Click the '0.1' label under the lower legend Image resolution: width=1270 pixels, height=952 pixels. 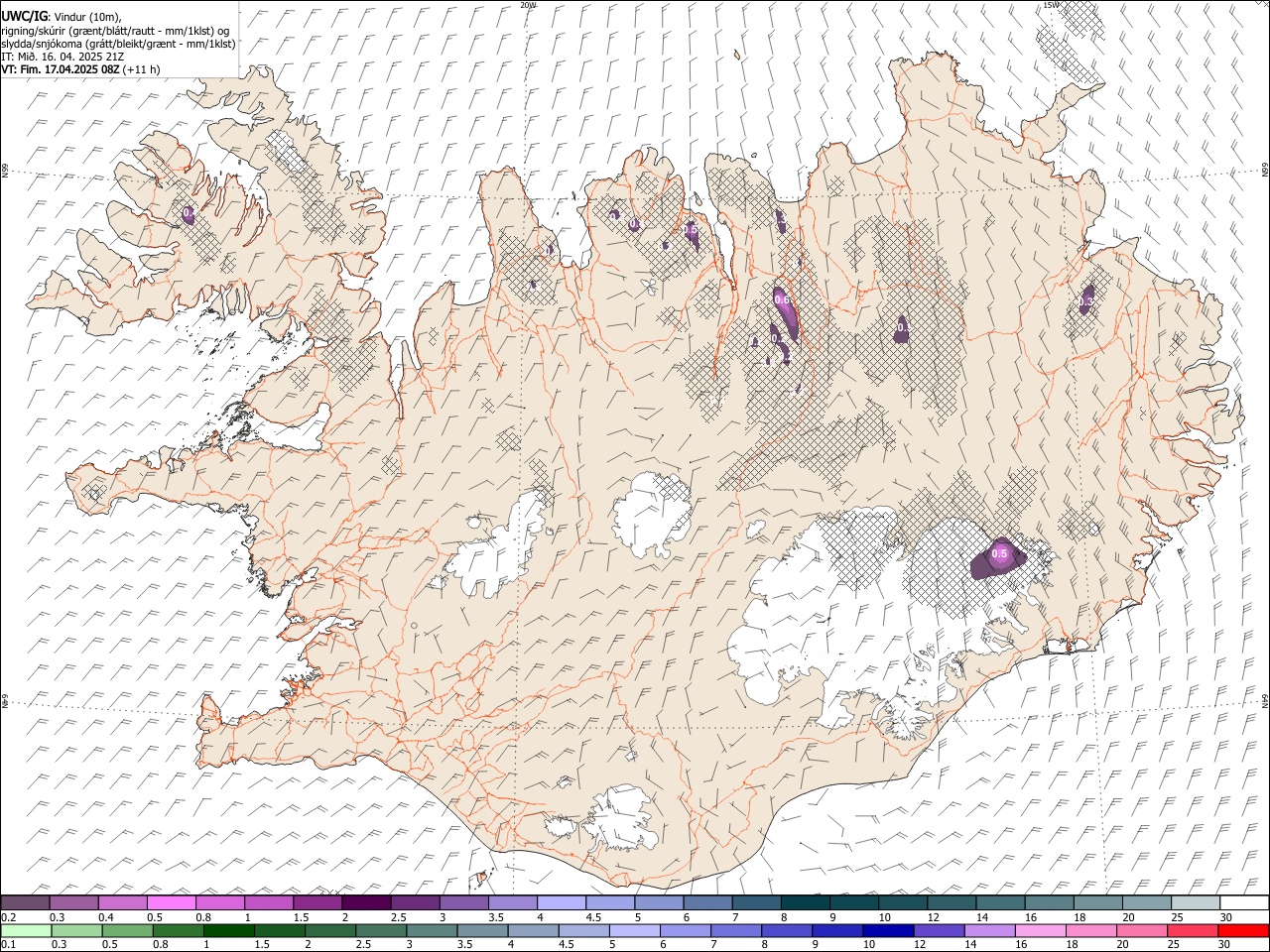click(9, 945)
